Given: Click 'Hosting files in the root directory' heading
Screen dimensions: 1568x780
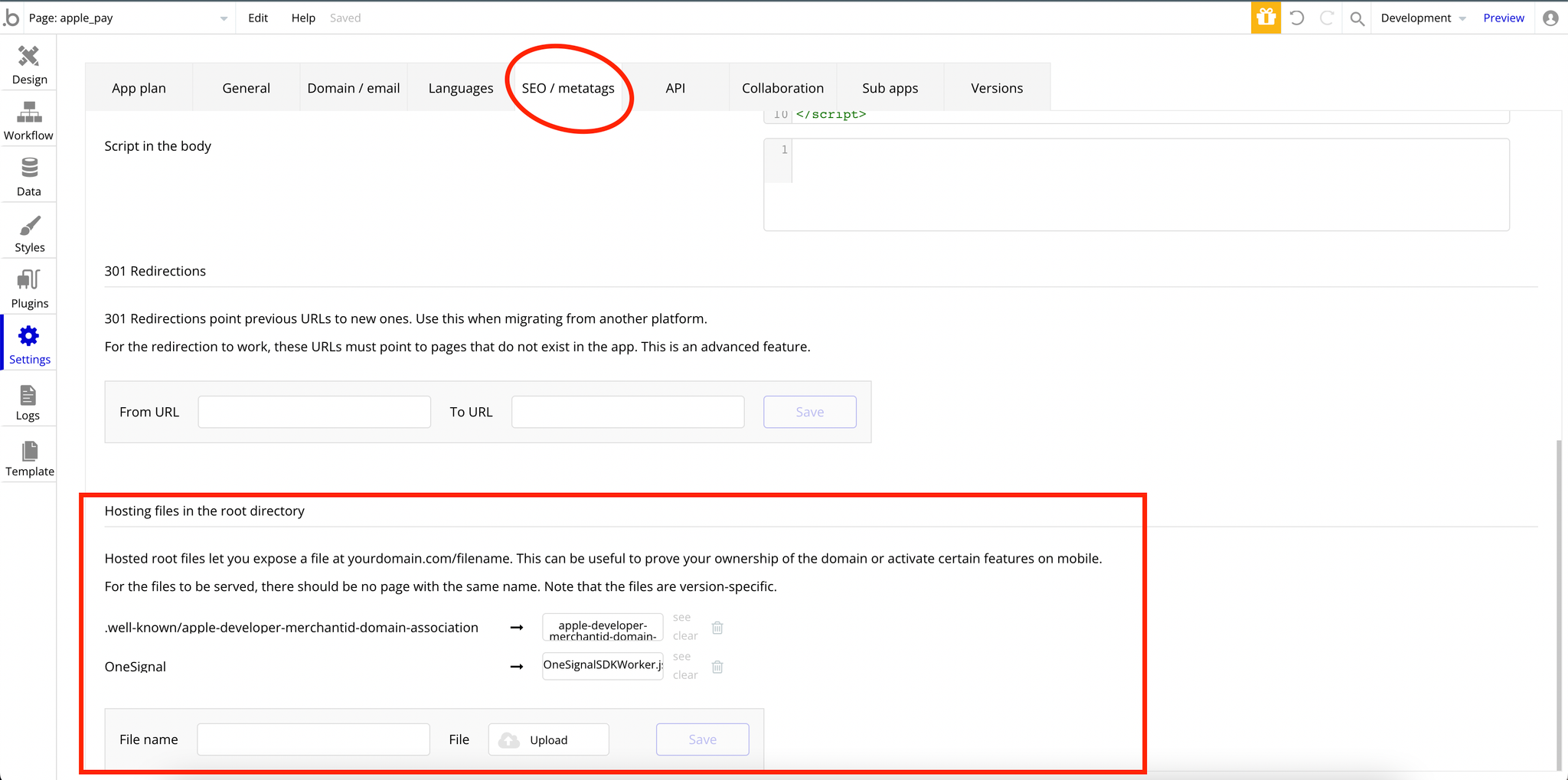Looking at the screenshot, I should (204, 511).
